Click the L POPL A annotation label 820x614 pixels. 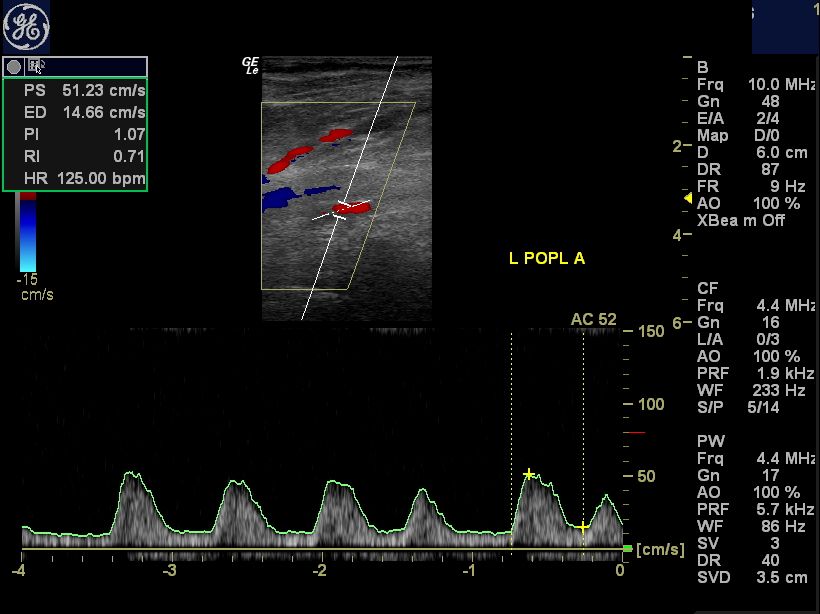[547, 258]
